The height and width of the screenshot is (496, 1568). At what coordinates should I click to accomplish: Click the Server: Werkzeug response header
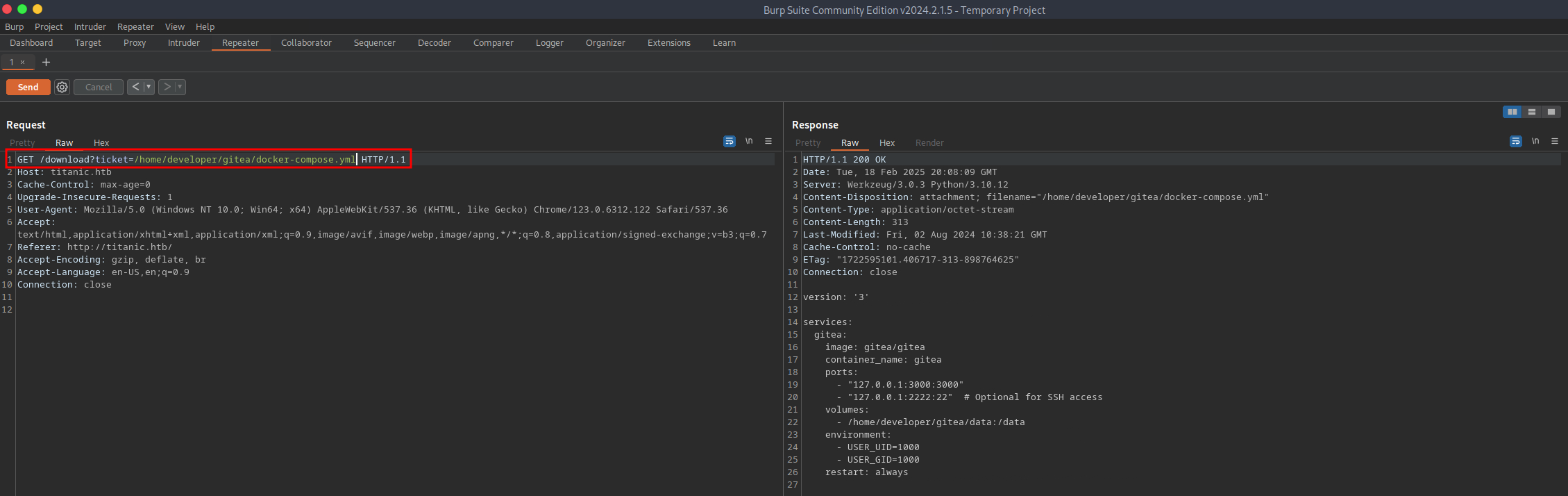(906, 184)
